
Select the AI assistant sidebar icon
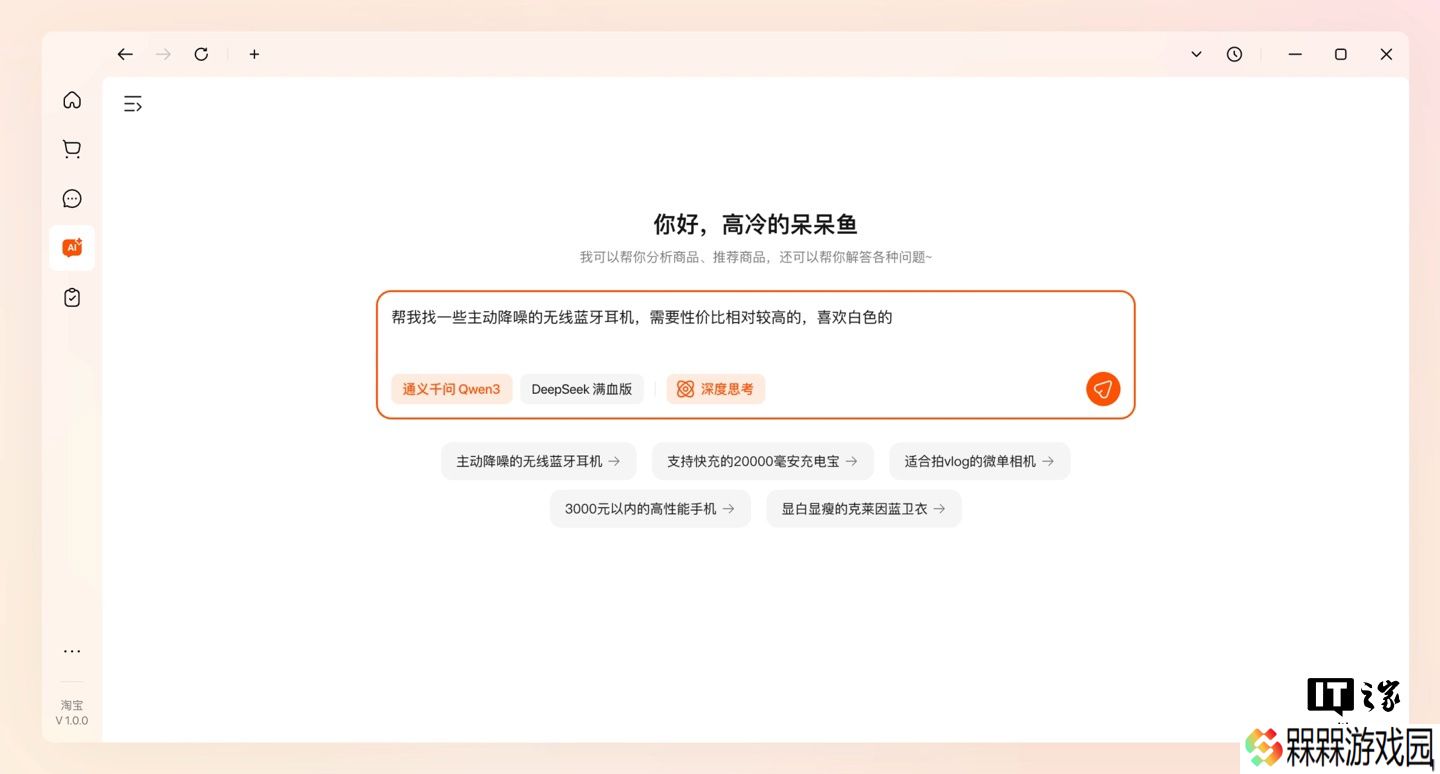tap(72, 248)
